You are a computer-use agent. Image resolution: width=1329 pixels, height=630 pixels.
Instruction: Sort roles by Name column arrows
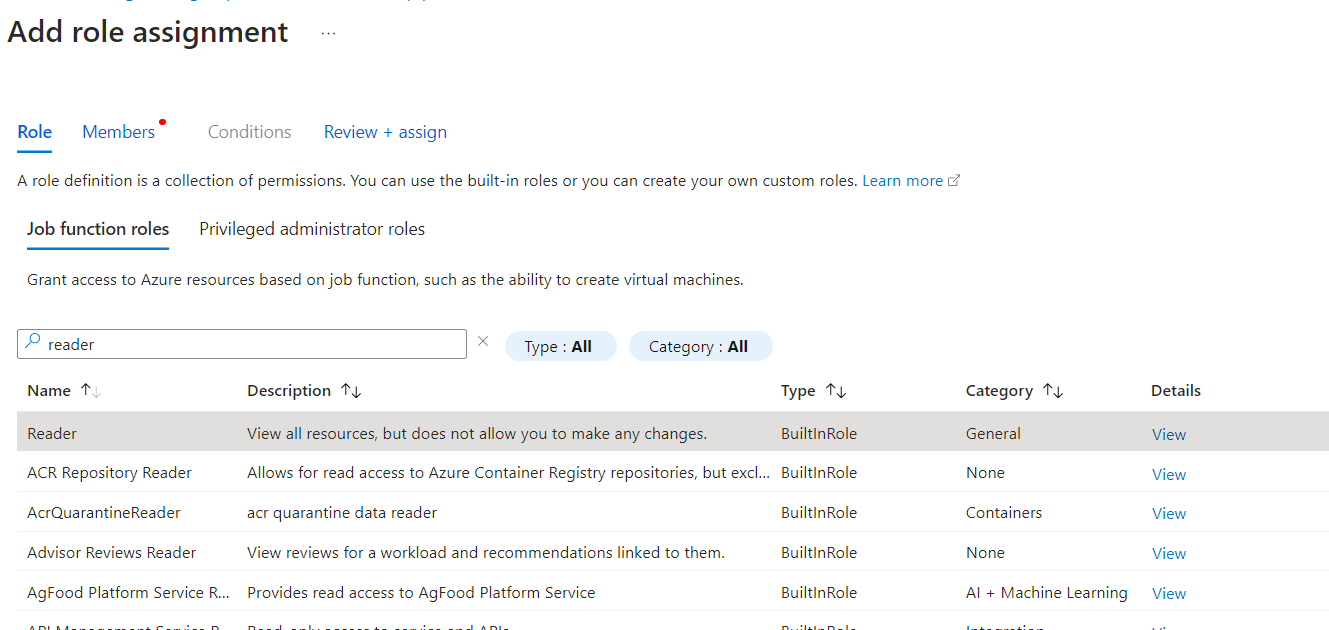click(91, 391)
